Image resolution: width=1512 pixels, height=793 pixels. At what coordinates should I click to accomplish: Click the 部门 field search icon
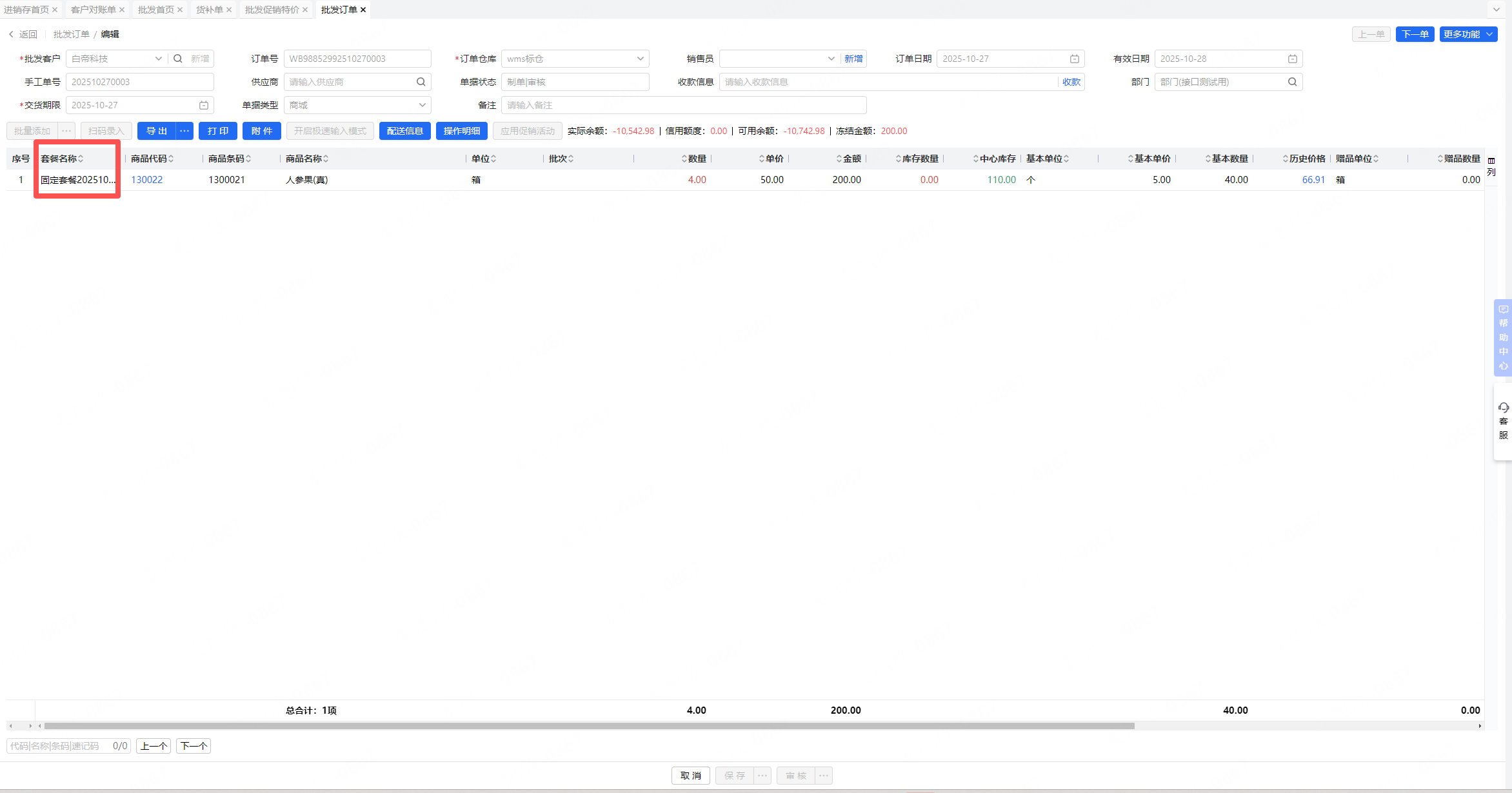point(1293,82)
